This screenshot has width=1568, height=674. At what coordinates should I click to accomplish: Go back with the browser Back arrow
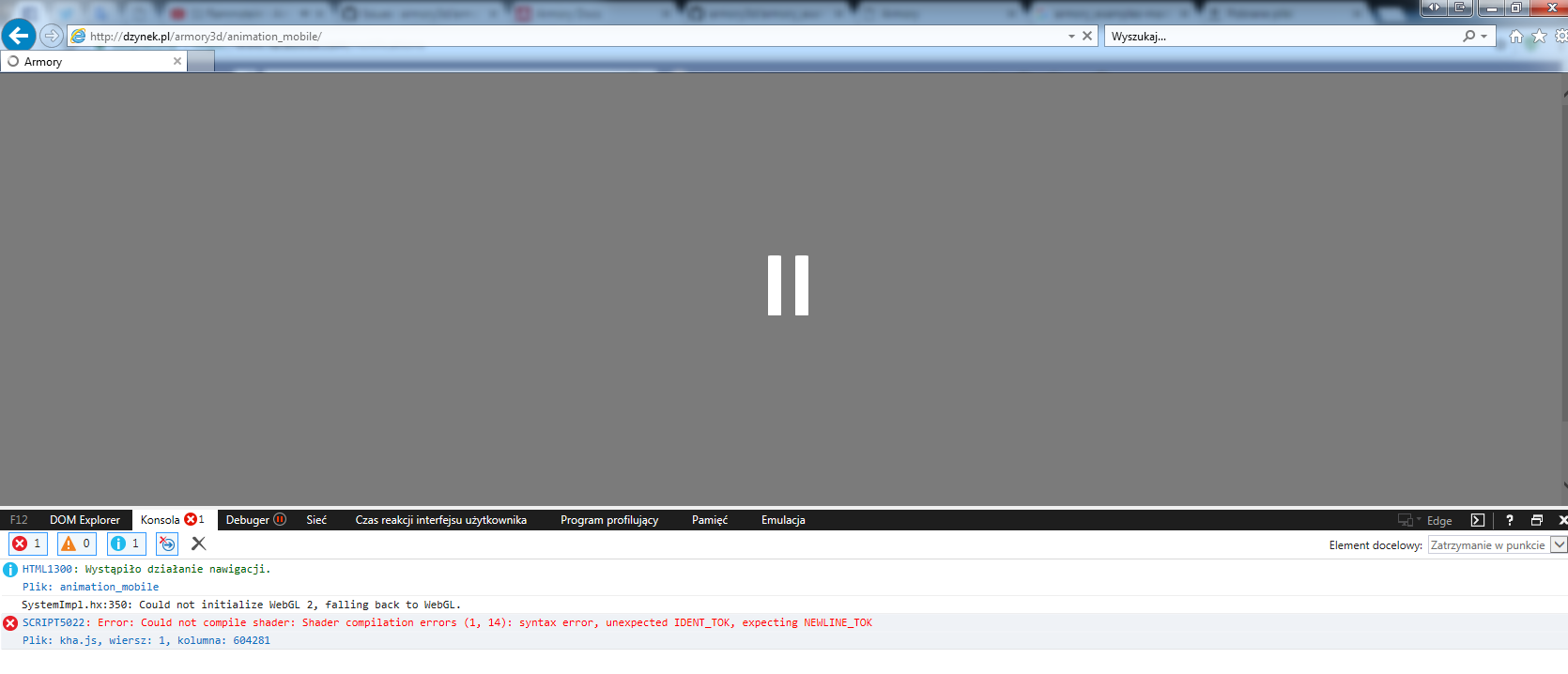pos(18,36)
